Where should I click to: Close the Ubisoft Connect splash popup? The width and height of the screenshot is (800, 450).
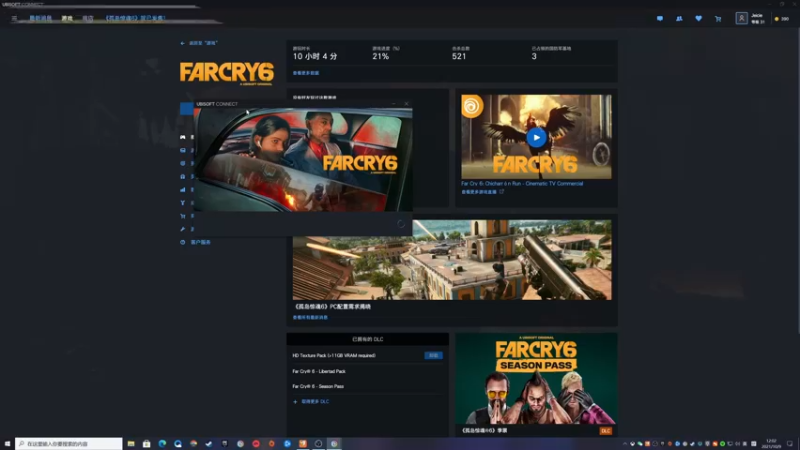pyautogui.click(x=406, y=104)
